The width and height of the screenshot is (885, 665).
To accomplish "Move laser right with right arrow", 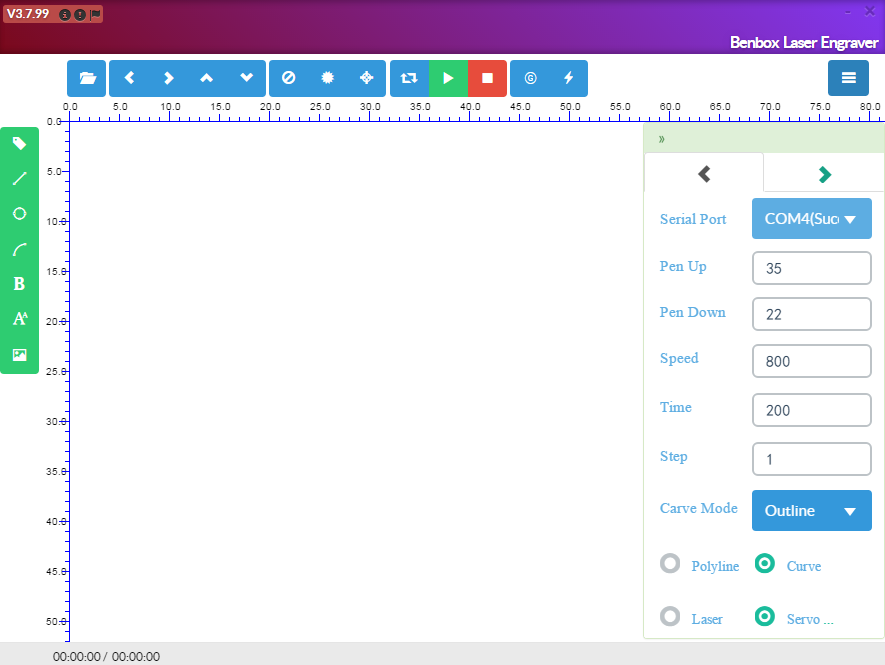I will [x=168, y=78].
